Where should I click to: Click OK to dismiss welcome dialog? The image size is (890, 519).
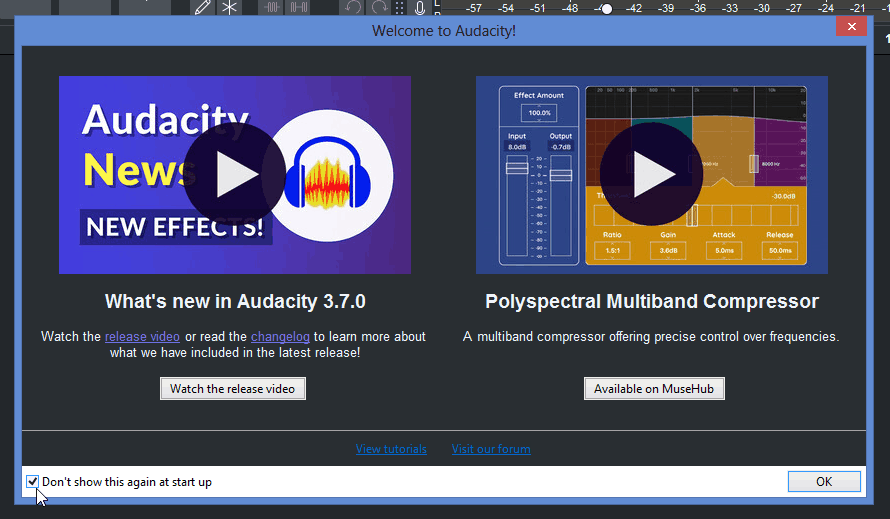(824, 482)
